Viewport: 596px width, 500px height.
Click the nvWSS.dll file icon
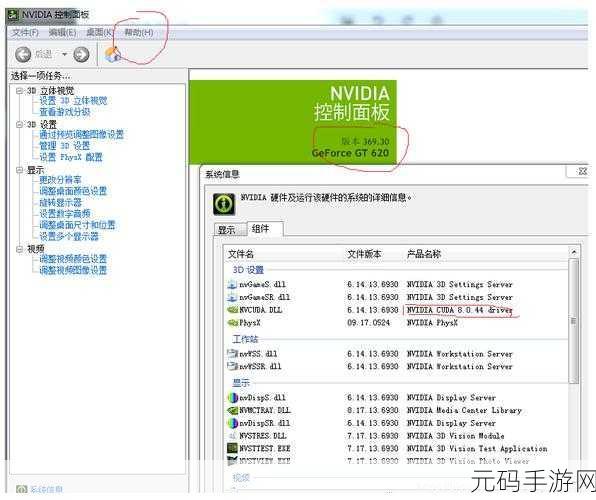click(232, 354)
